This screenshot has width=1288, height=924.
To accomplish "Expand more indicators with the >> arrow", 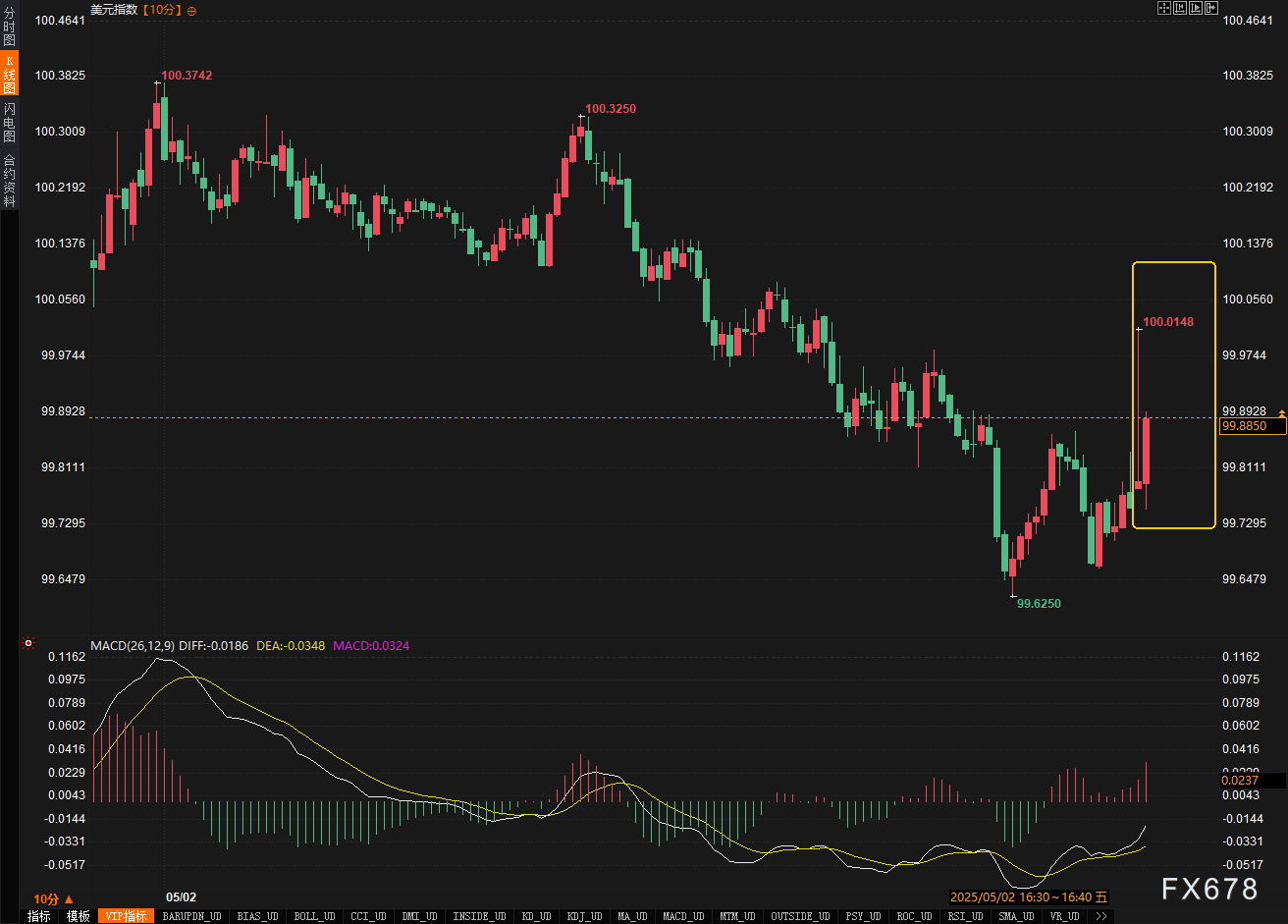I will pos(1101,916).
